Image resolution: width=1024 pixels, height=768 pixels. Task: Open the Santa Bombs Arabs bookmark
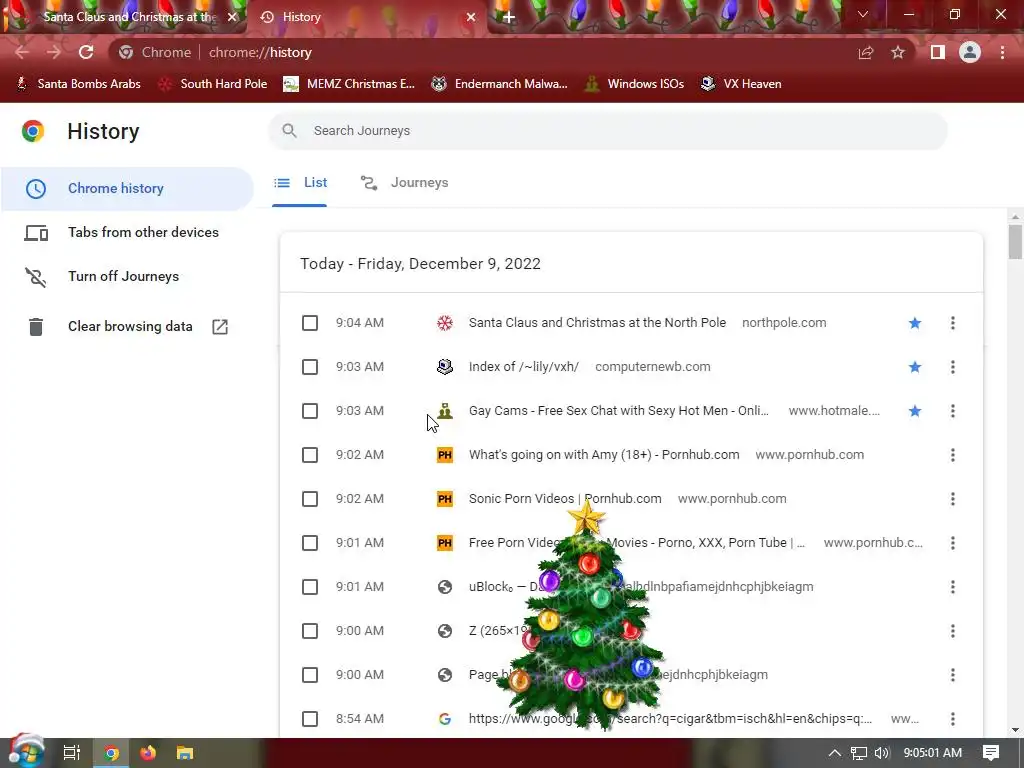click(x=78, y=84)
